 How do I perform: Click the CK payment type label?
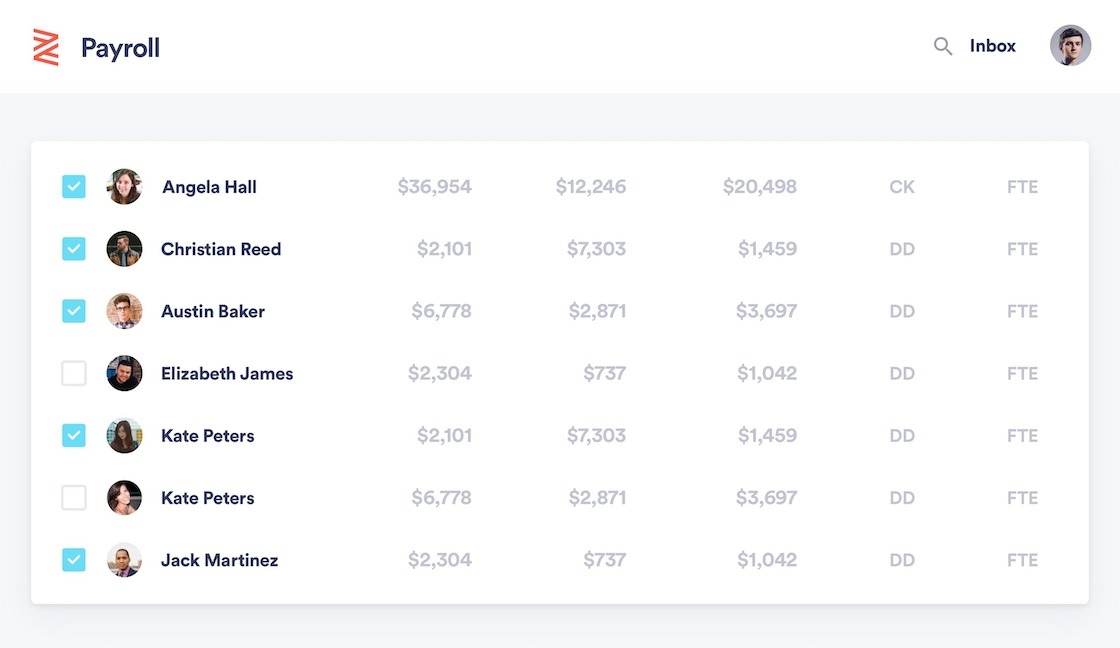click(901, 187)
